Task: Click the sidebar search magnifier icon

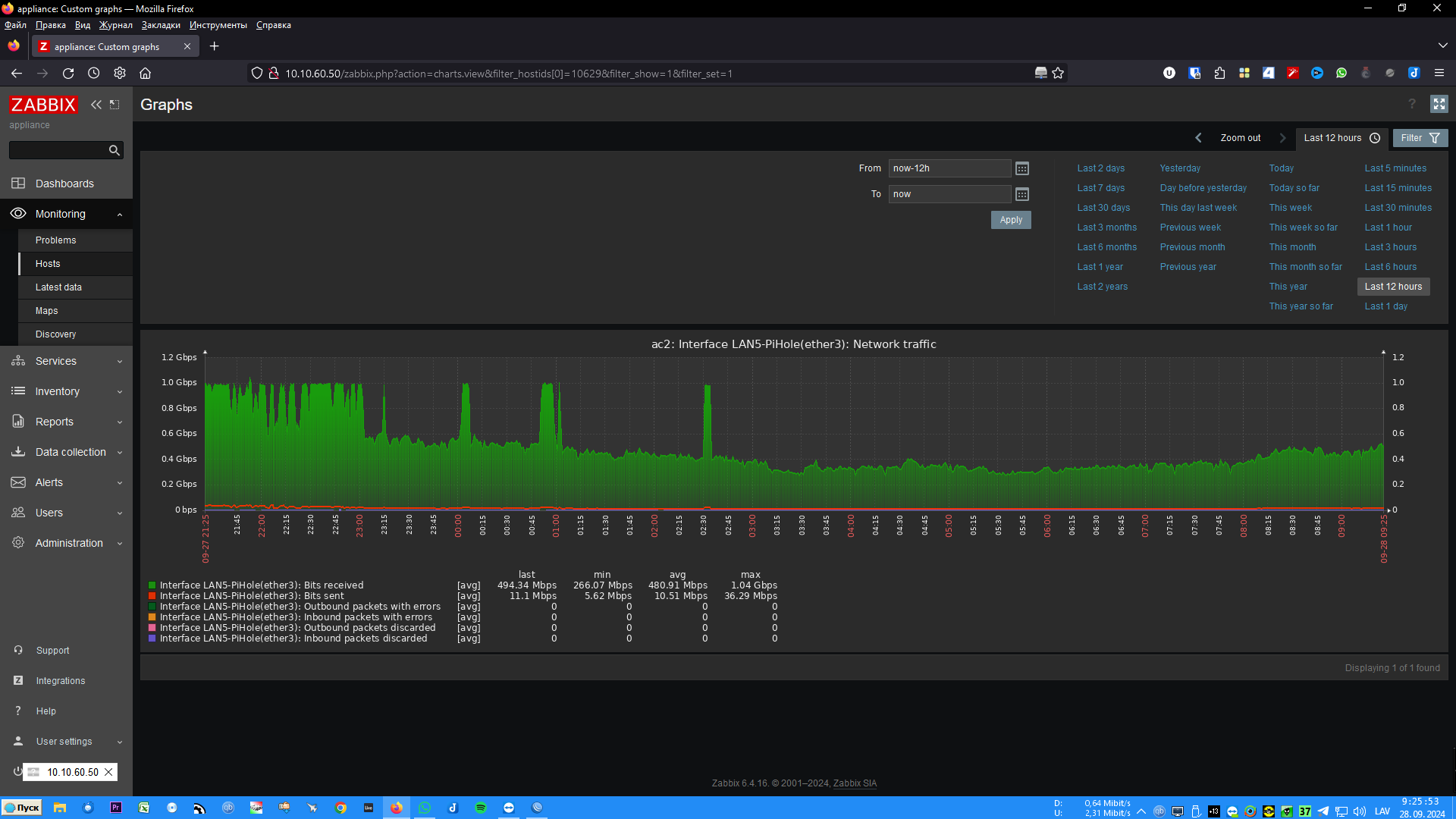Action: point(114,150)
